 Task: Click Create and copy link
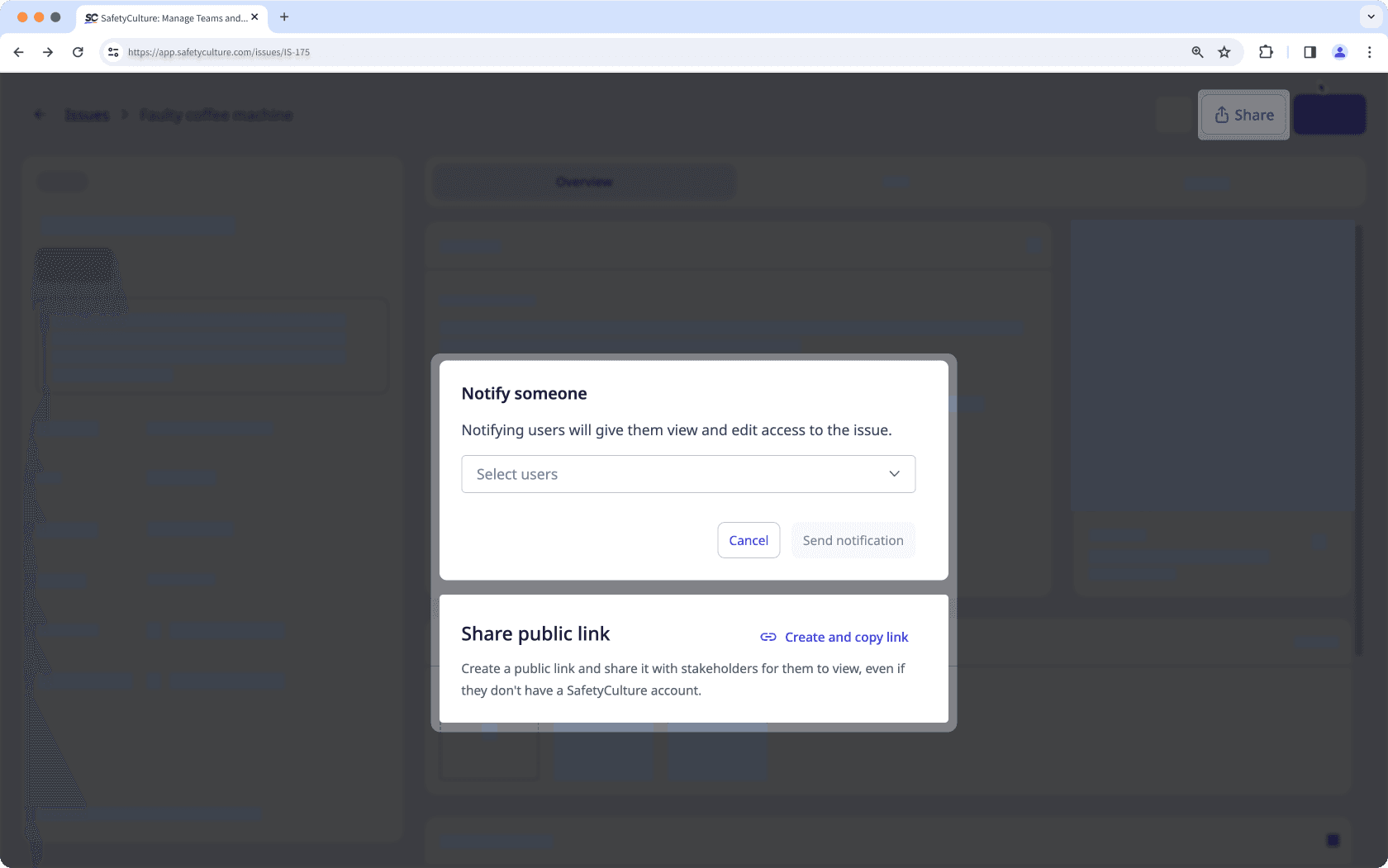[846, 637]
